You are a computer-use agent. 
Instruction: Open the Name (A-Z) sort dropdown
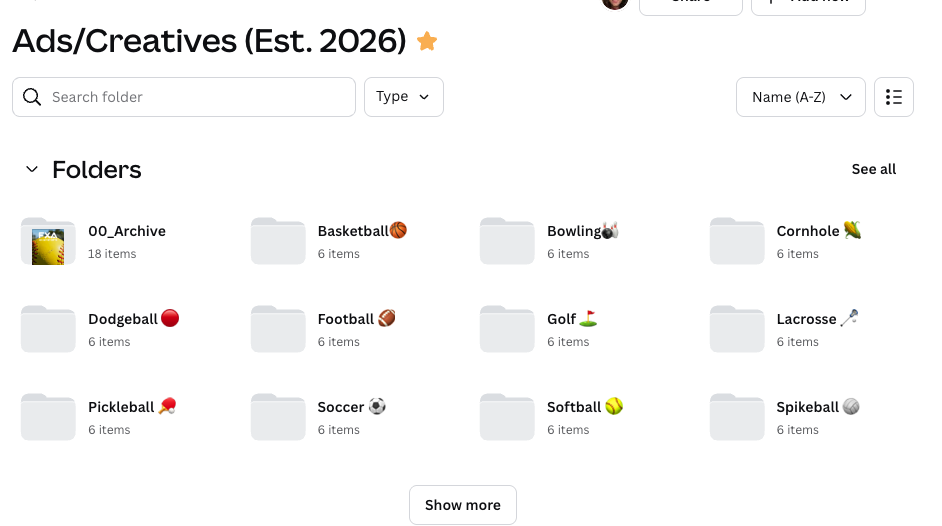pos(800,97)
